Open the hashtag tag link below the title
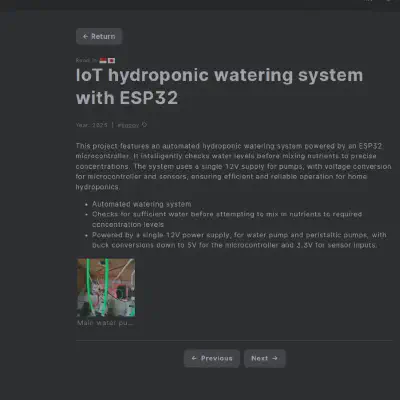Screen dimensions: 400x400 pos(128,125)
